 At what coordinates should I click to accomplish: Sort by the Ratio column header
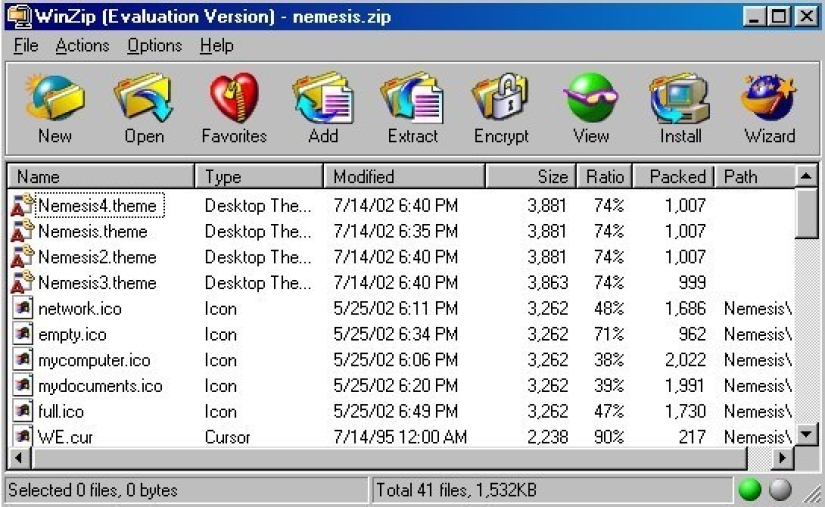[604, 177]
